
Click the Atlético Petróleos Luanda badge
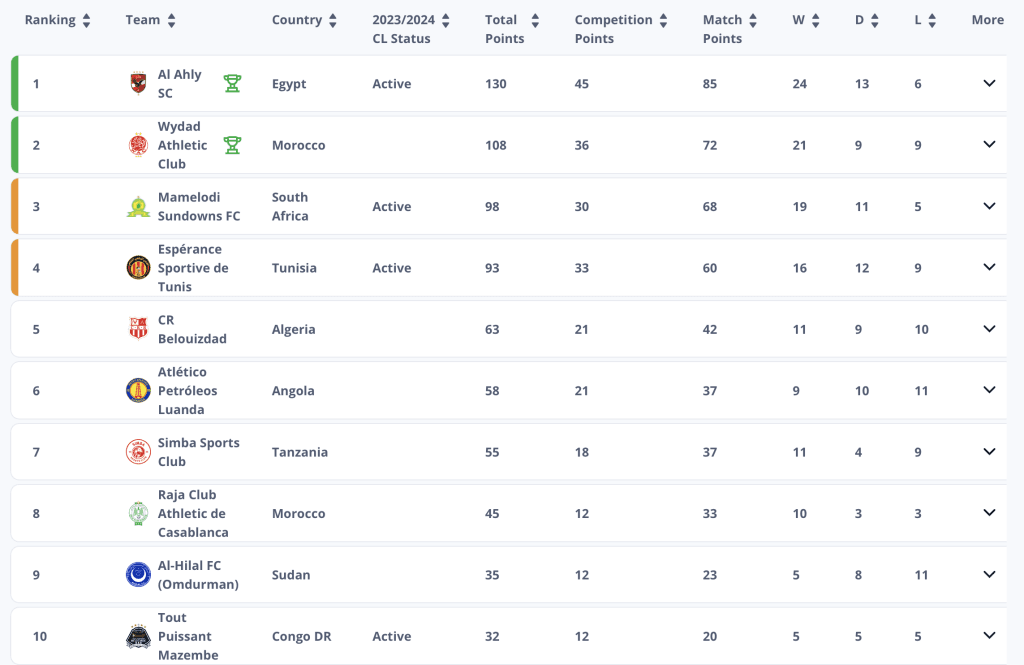point(138,390)
